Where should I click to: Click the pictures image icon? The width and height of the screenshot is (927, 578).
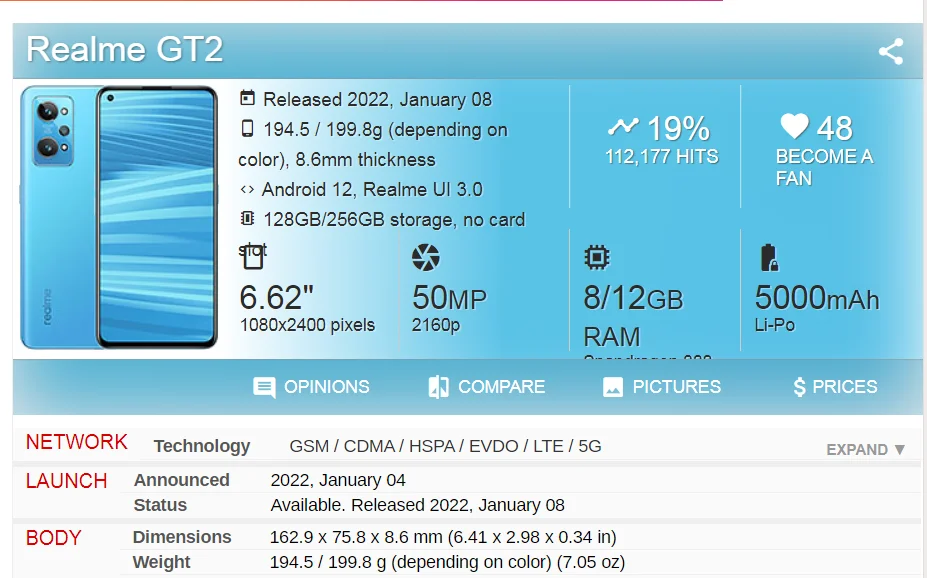[612, 387]
